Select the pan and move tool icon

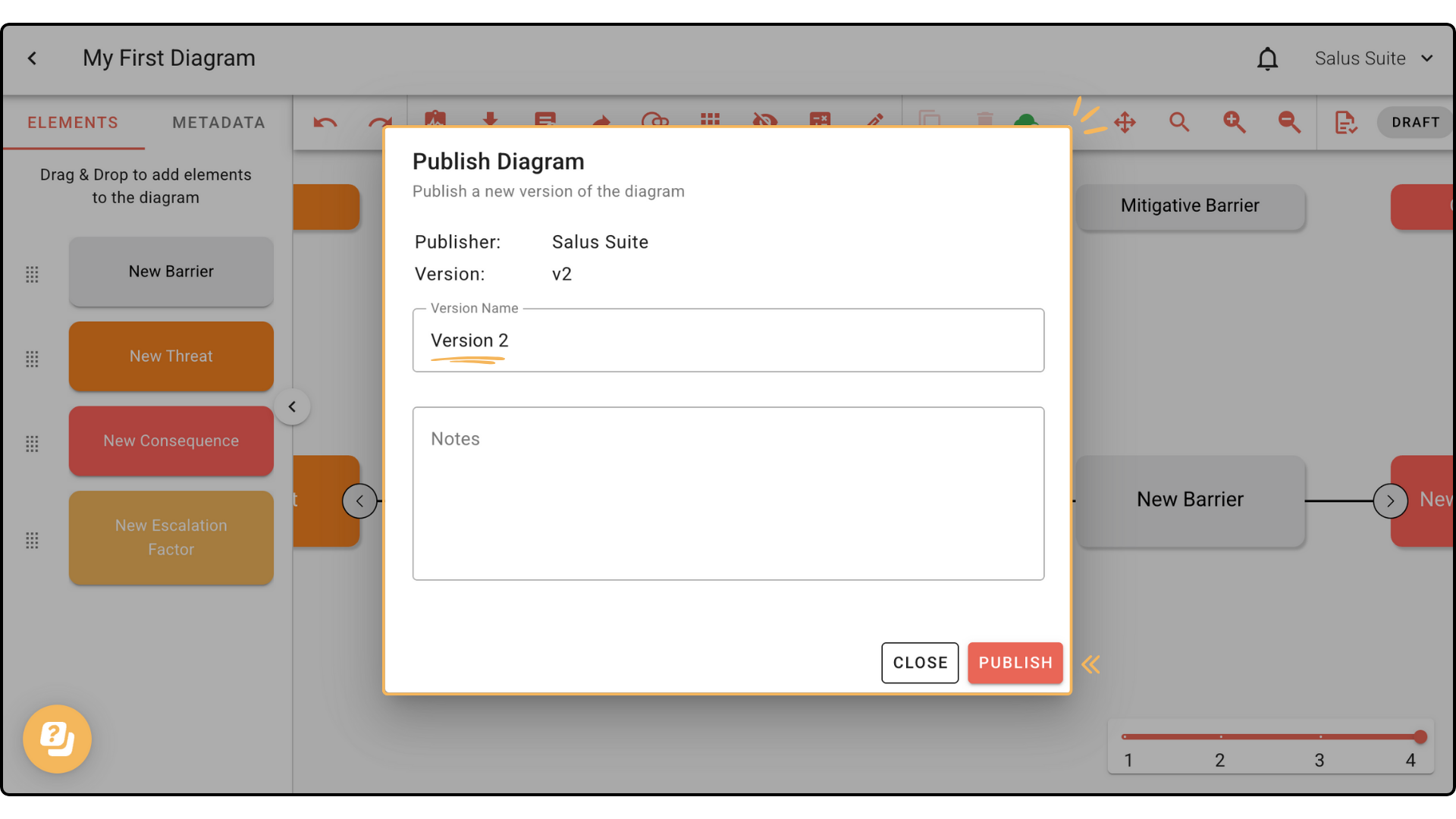[x=1125, y=122]
